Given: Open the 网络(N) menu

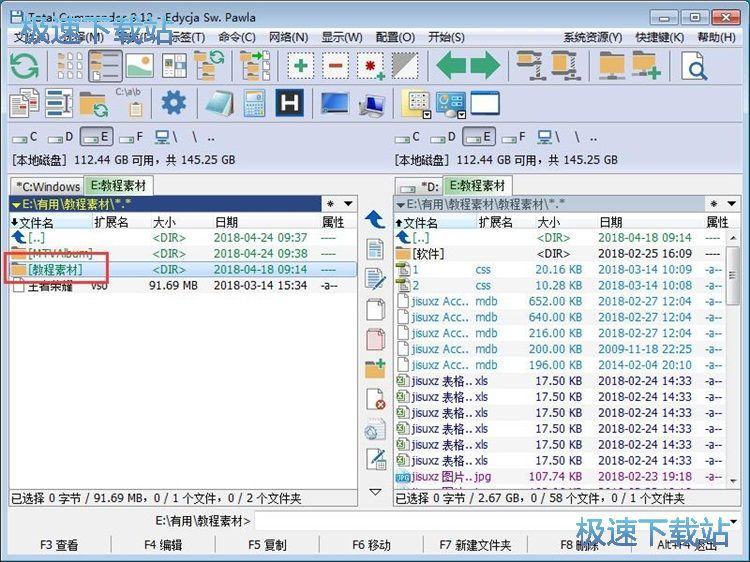Looking at the screenshot, I should (x=288, y=37).
